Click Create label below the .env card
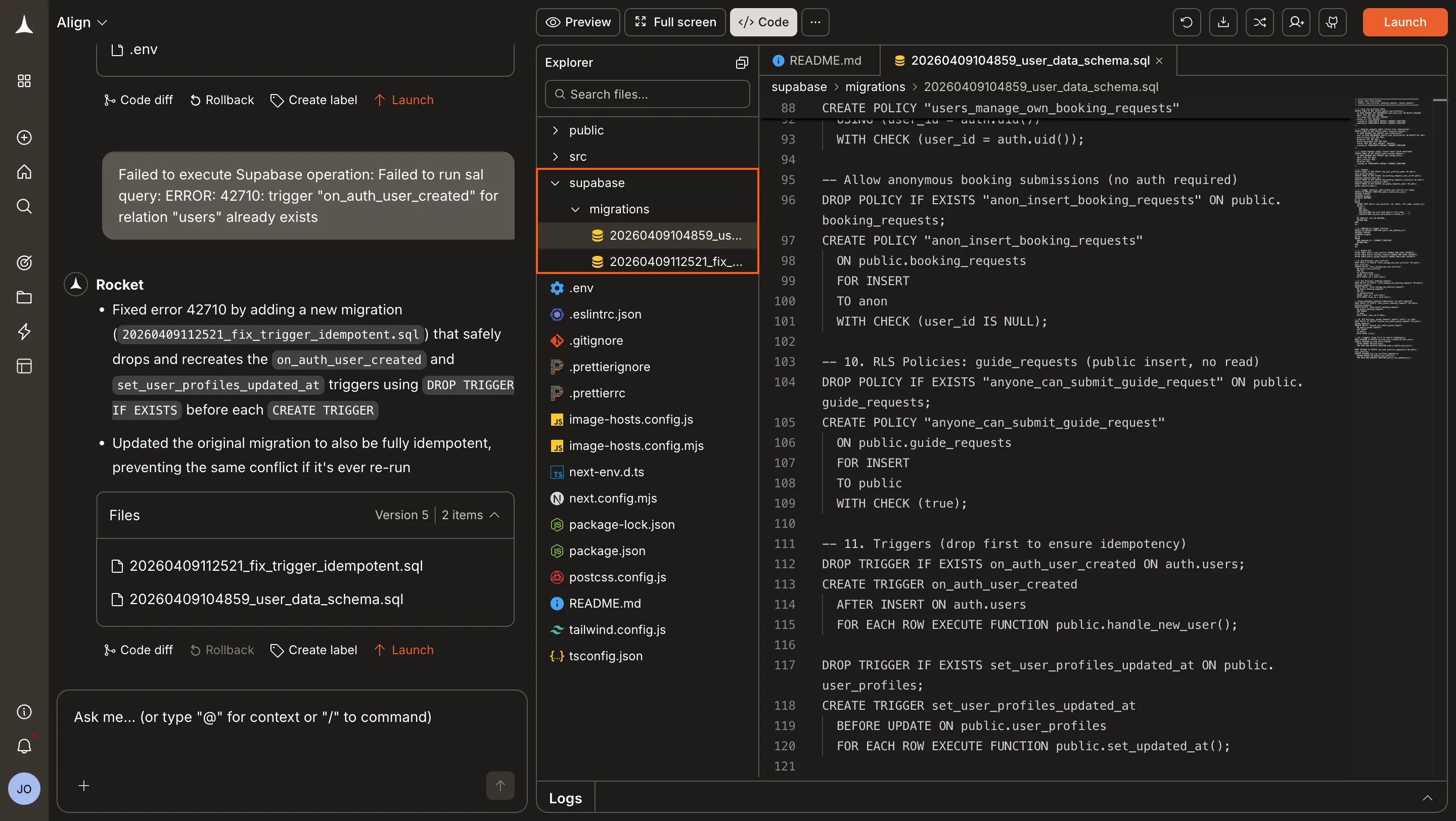 pyautogui.click(x=313, y=100)
